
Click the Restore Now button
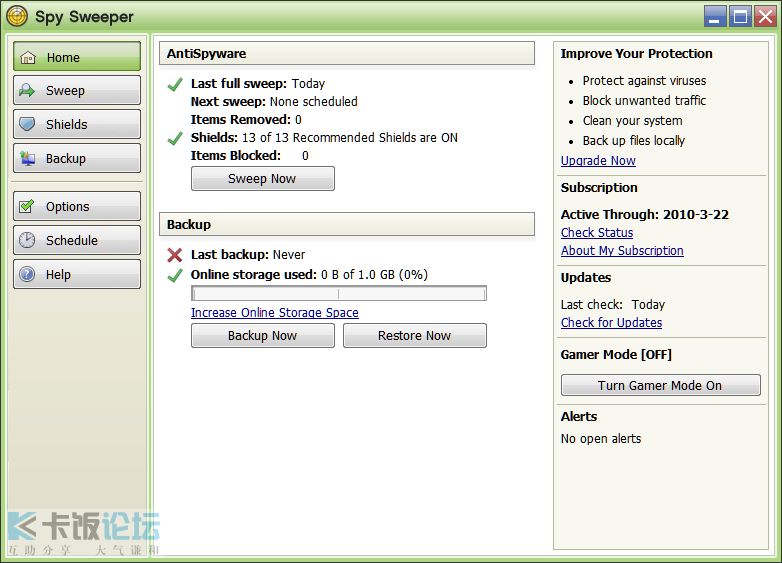(x=415, y=336)
